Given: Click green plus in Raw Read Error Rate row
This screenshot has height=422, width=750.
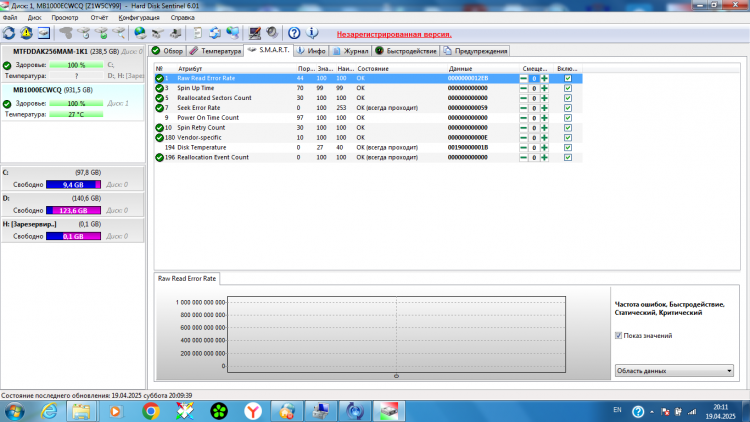Looking at the screenshot, I should [x=544, y=78].
